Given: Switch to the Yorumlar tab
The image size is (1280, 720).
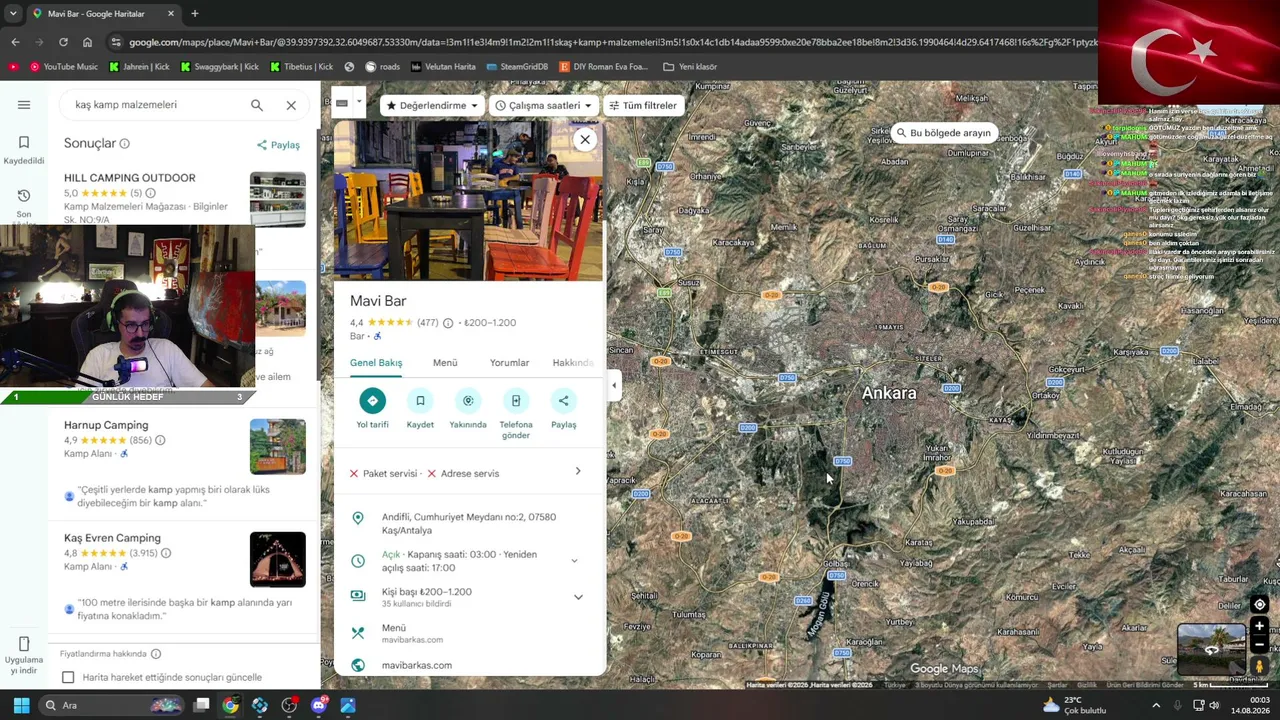Looking at the screenshot, I should pos(509,363).
